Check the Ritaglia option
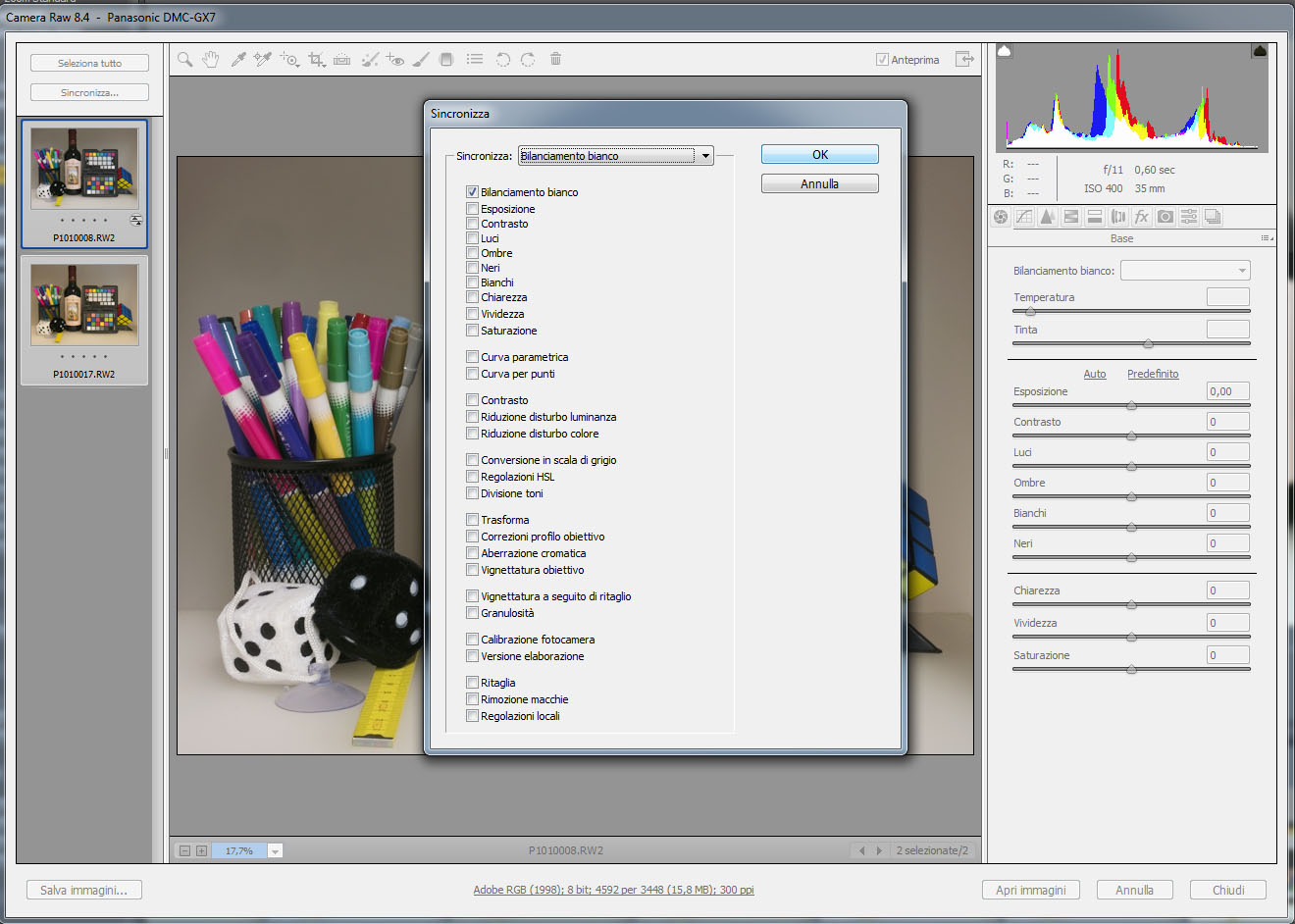 (472, 683)
